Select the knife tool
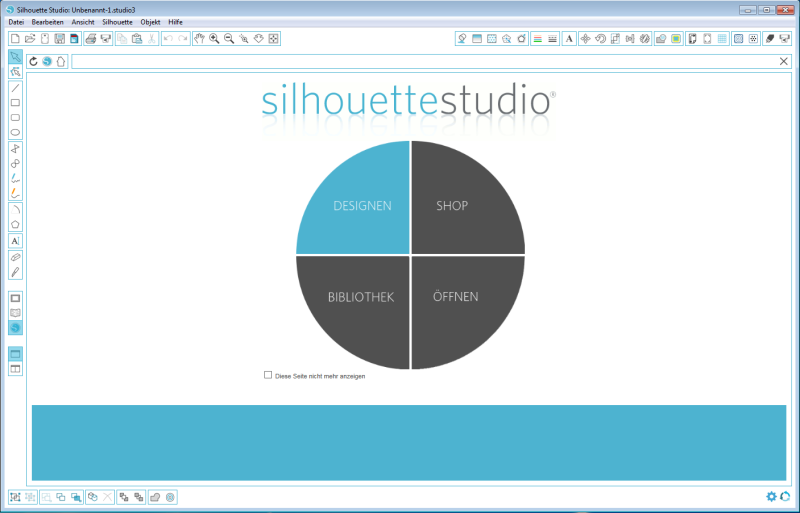 pos(15,272)
